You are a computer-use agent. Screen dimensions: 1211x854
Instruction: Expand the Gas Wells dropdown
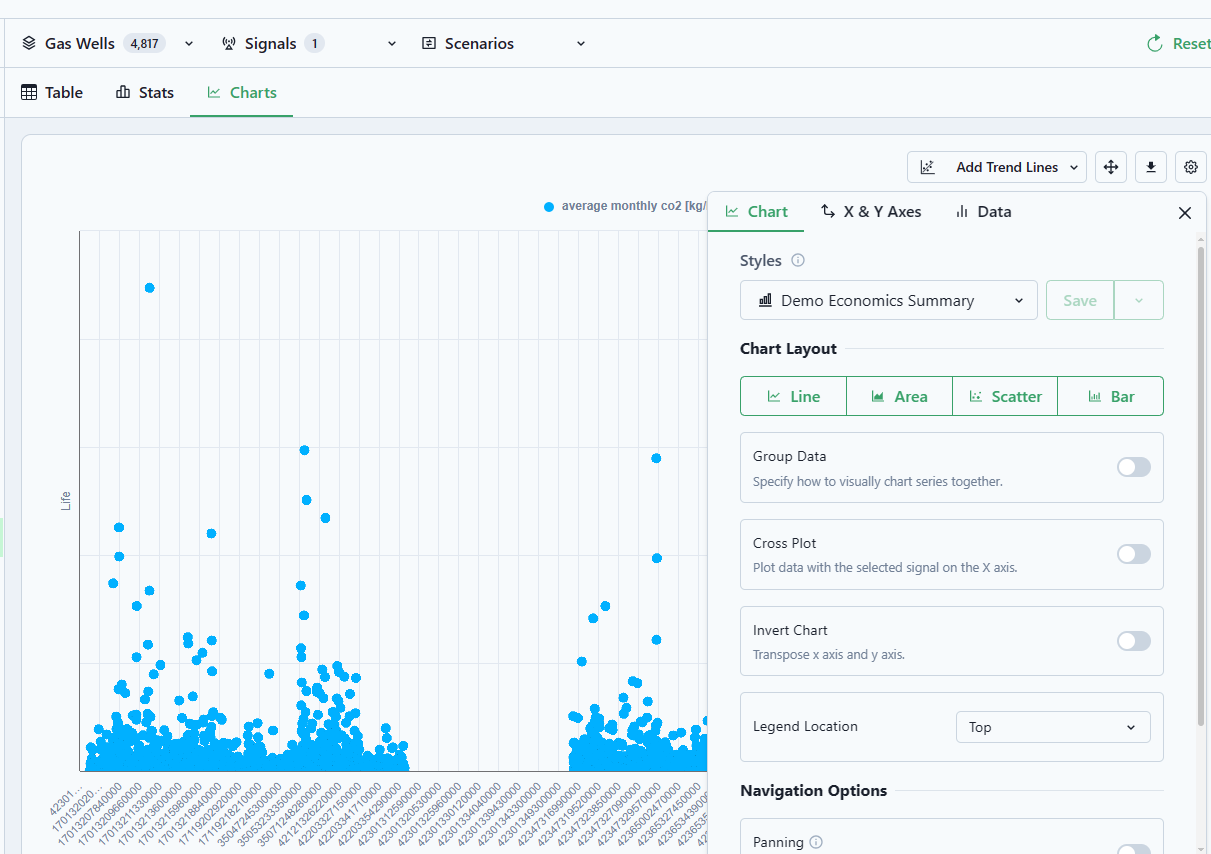189,44
